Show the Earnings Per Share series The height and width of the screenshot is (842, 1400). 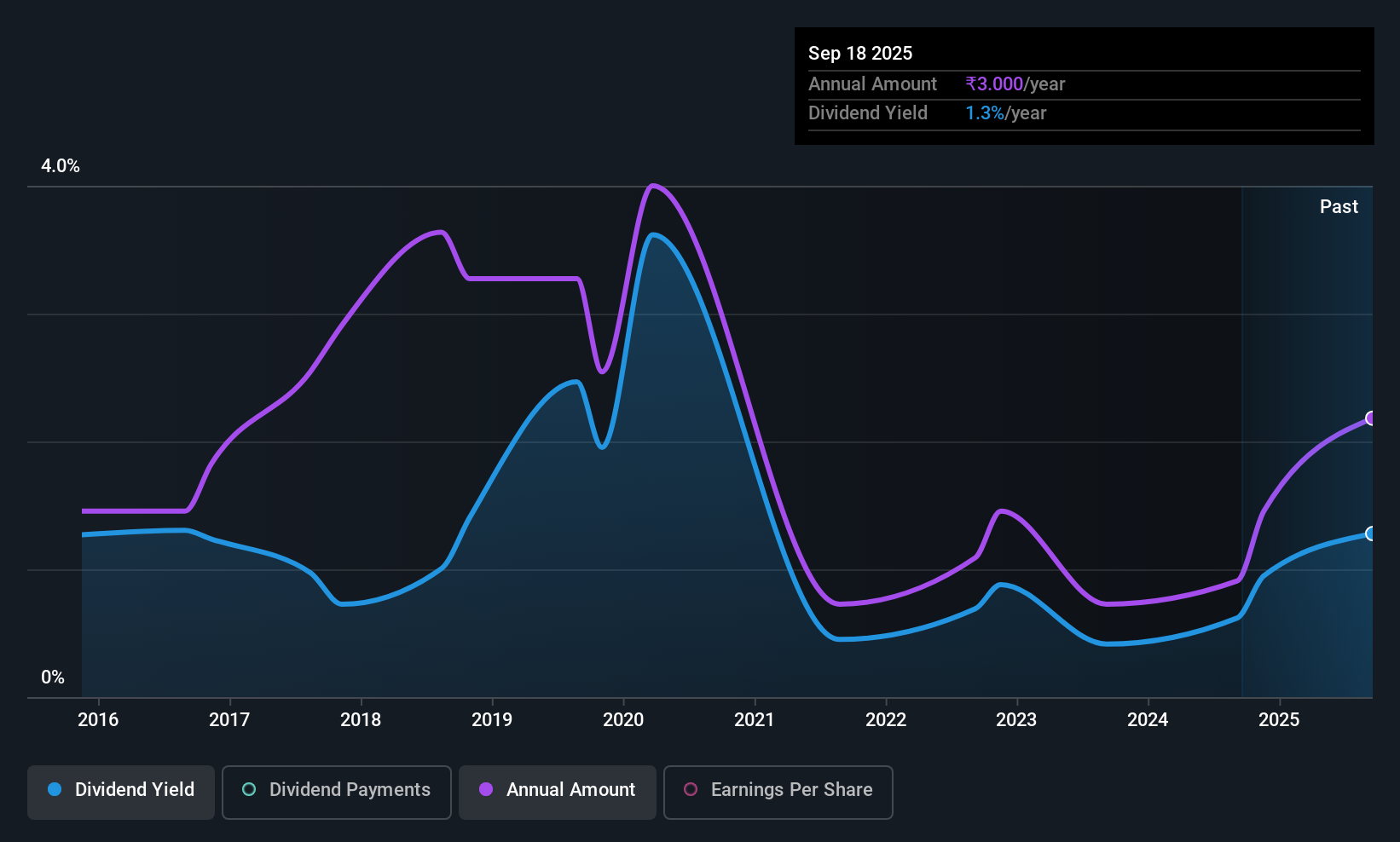pos(778,791)
